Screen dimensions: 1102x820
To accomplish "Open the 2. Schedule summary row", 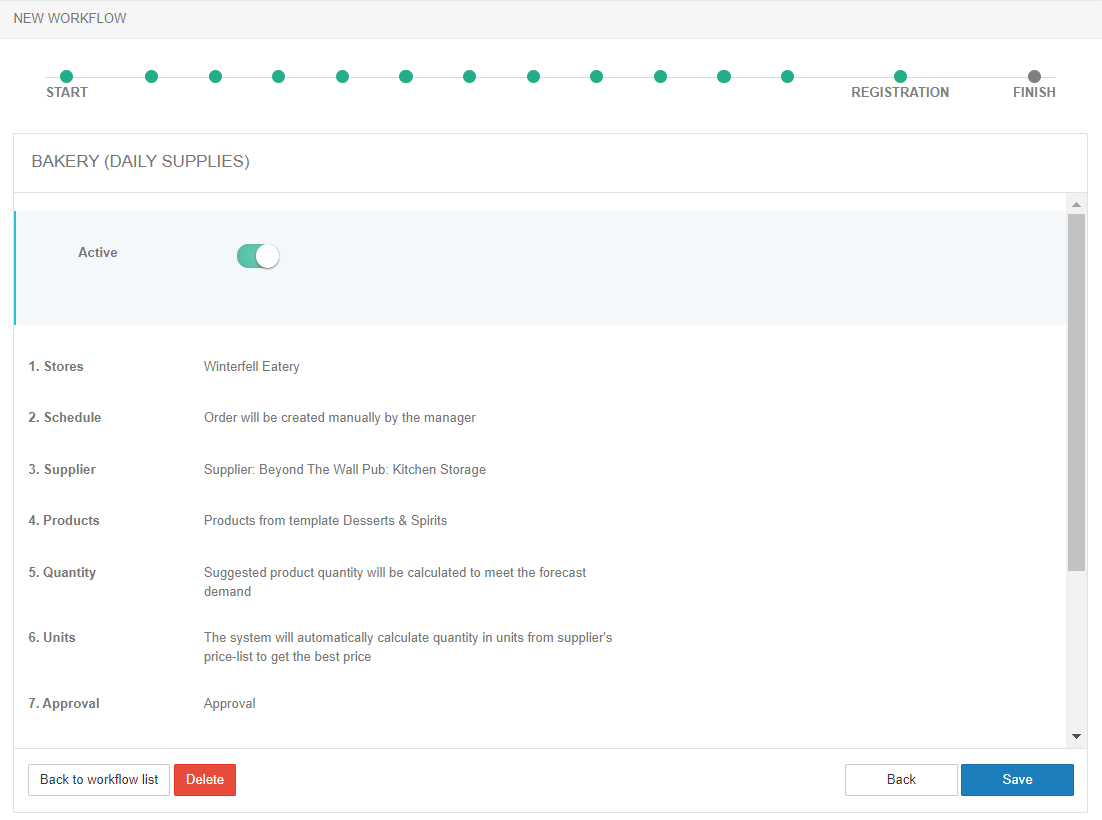I will [65, 418].
